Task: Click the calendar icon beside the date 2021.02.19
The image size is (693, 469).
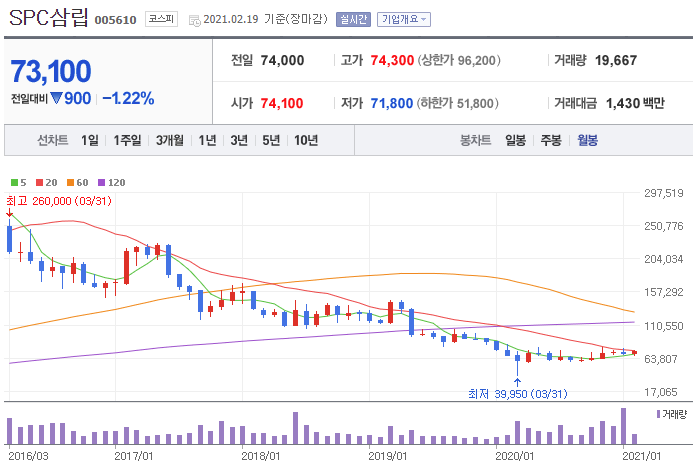Action: [194, 21]
